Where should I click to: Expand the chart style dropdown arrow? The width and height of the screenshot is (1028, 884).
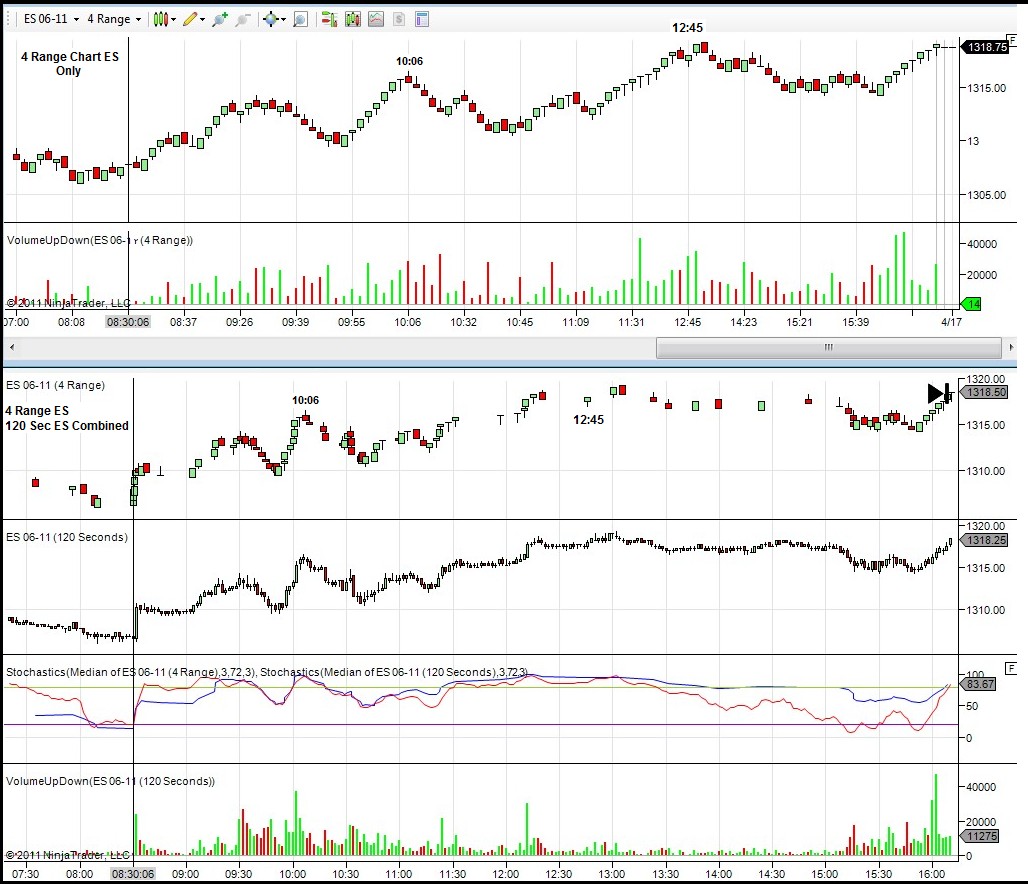(x=174, y=20)
